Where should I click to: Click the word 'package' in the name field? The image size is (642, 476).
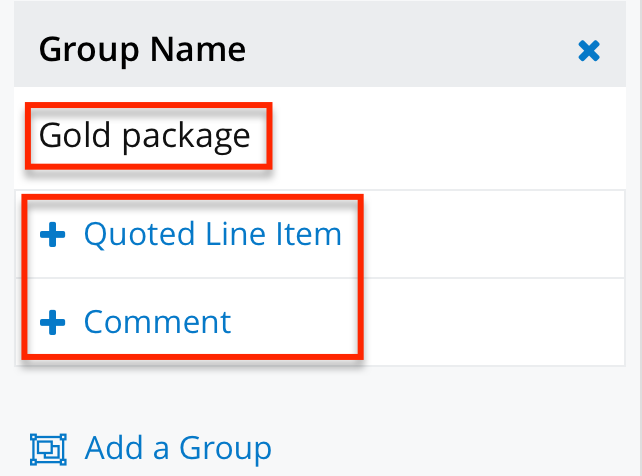click(x=186, y=136)
